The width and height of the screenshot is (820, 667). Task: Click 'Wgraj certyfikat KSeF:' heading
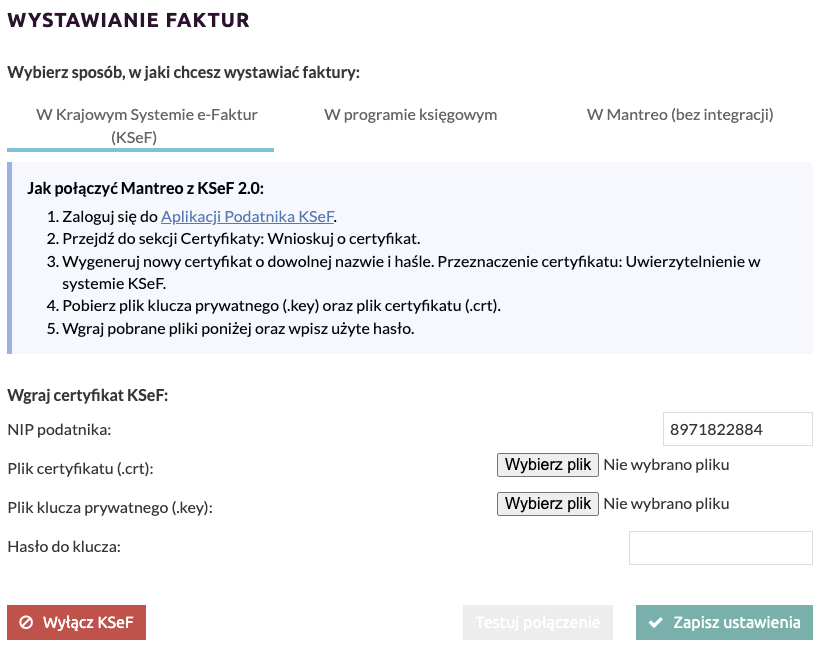click(88, 395)
